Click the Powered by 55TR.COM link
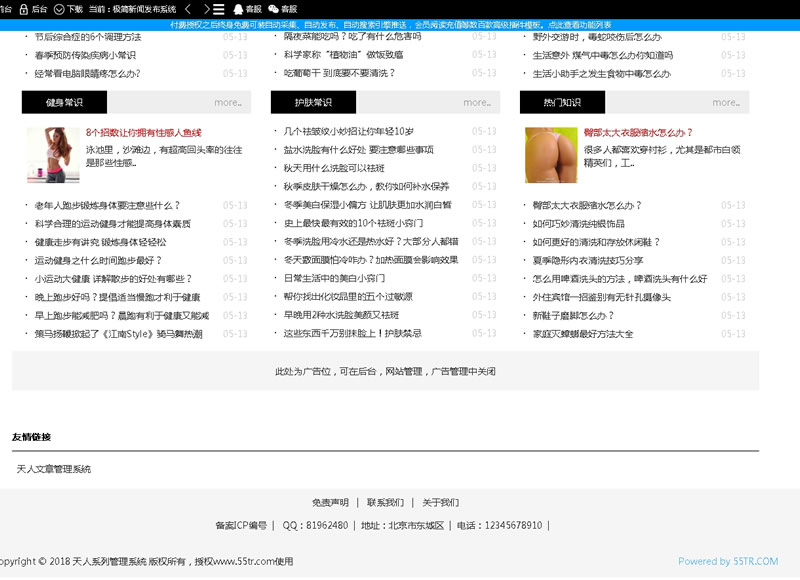This screenshot has height=580, width=800. [727, 561]
